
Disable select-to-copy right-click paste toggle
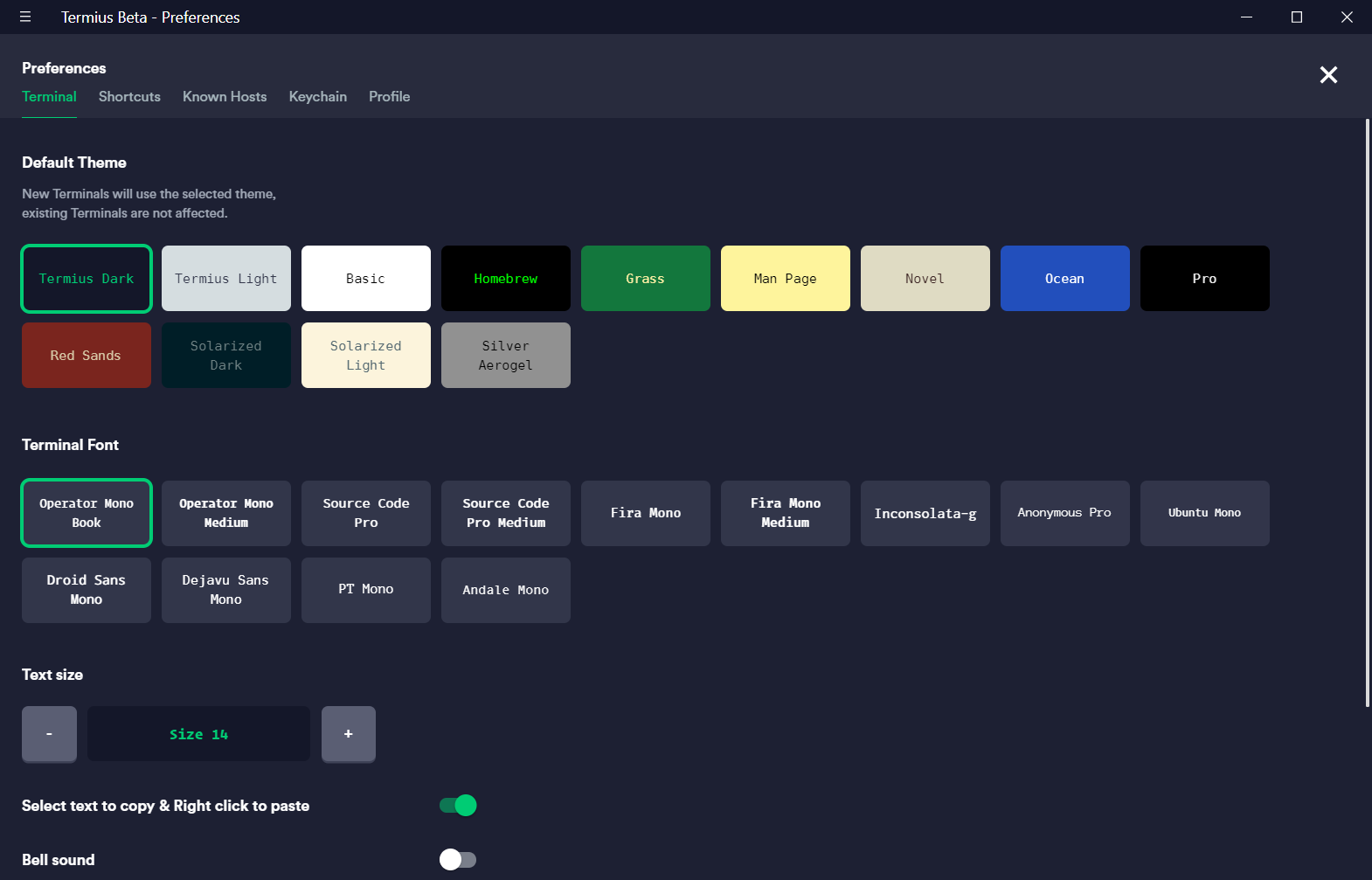(x=458, y=806)
